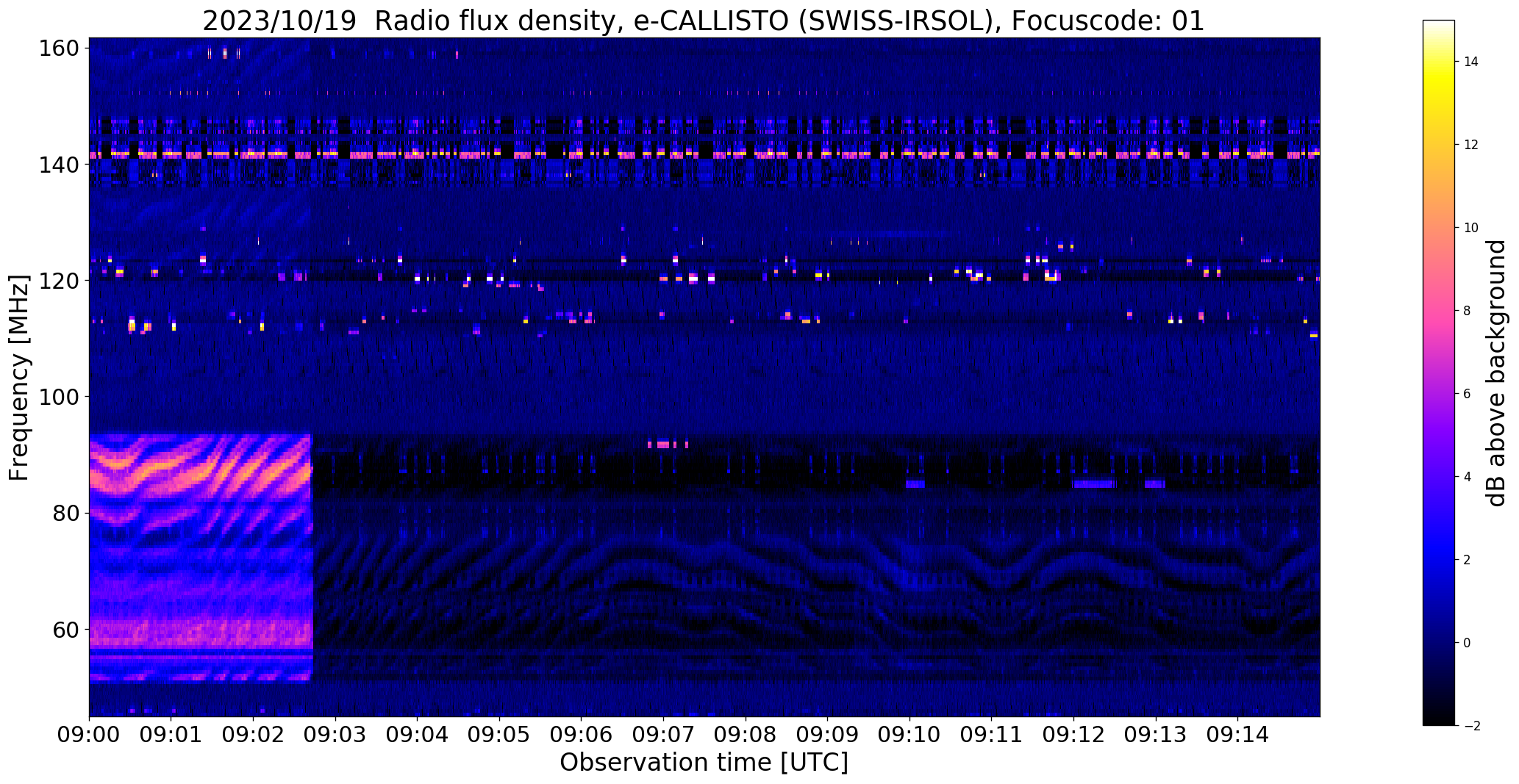Click the 09:12 time tick label
The height and width of the screenshot is (784, 1519).
[x=1073, y=736]
